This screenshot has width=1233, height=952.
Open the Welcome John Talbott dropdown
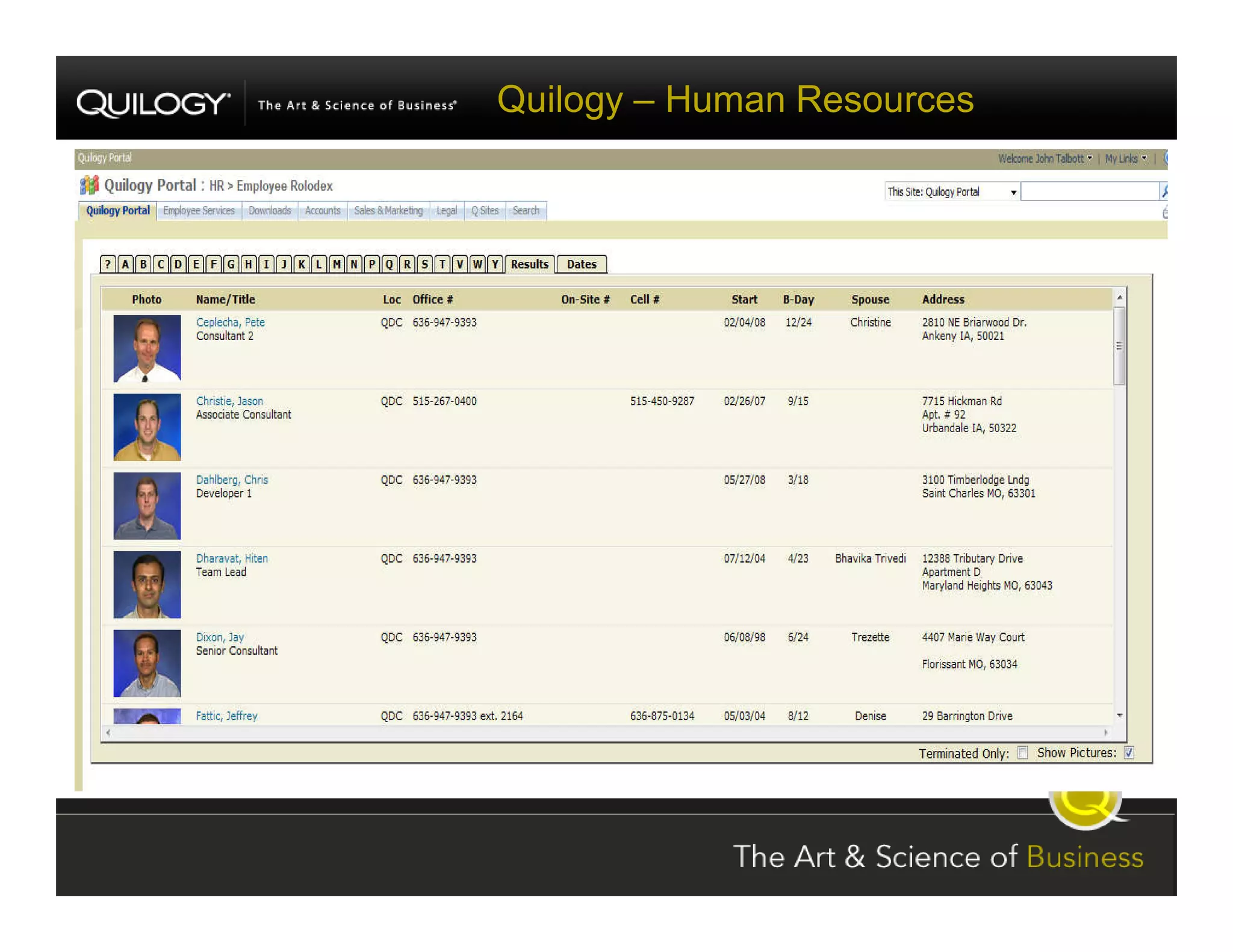(1045, 158)
